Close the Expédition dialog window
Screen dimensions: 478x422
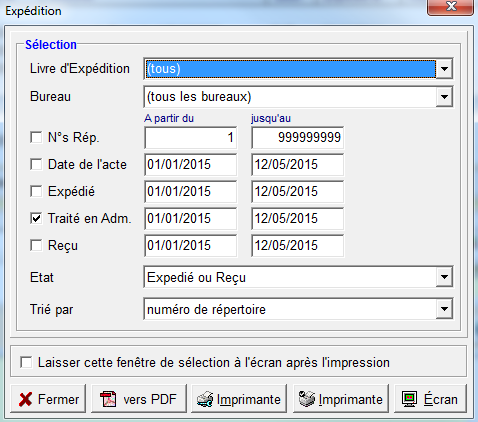[450, 7]
